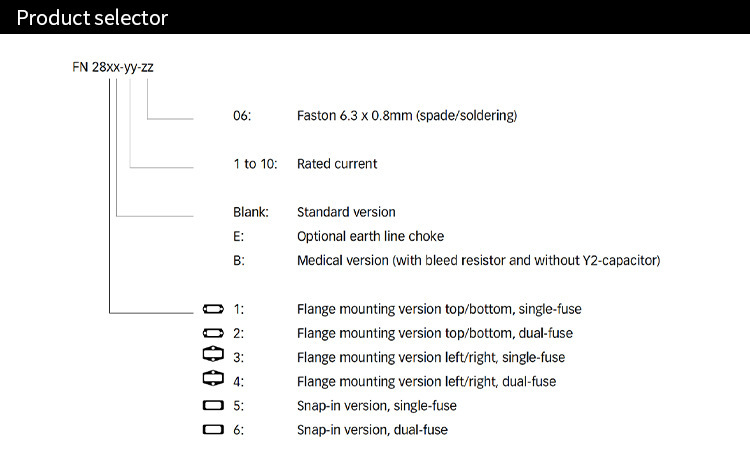
Task: Click the 1 to 10: label
Action: point(255,164)
